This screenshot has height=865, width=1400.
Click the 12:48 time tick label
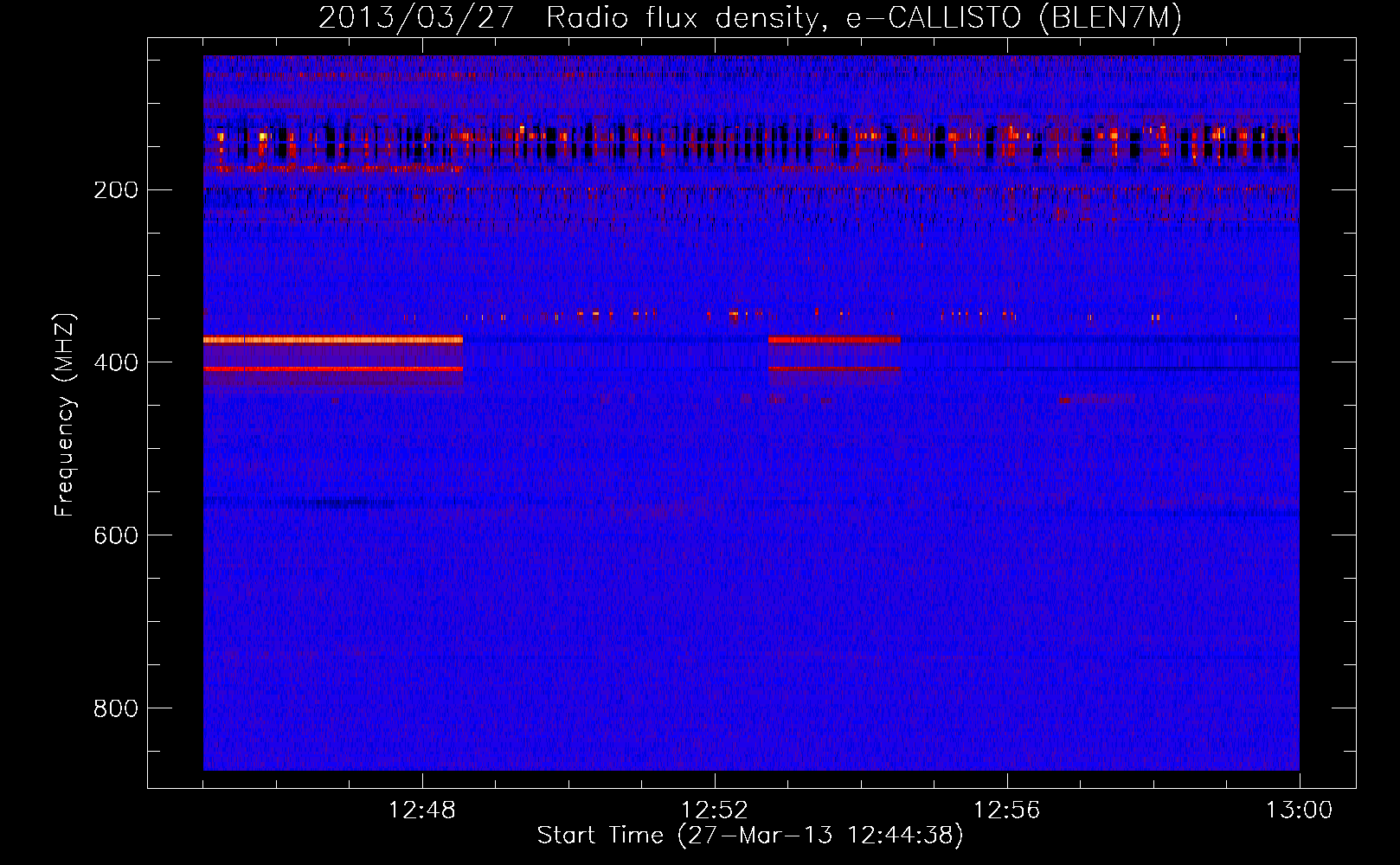pos(422,811)
